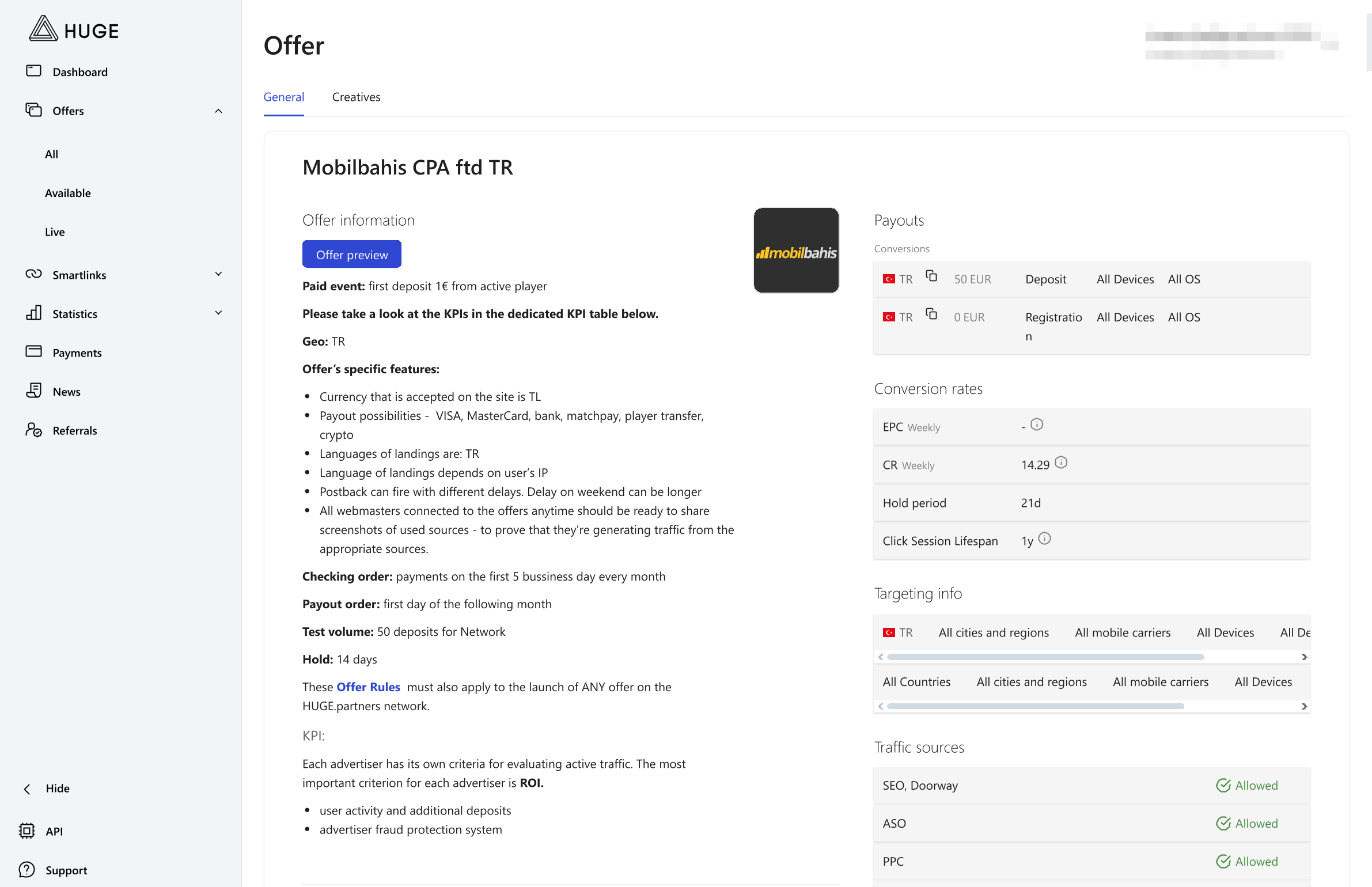This screenshot has height=887, width=1372.
Task: Click the Turkish flag in Targeting info row
Action: coord(889,633)
